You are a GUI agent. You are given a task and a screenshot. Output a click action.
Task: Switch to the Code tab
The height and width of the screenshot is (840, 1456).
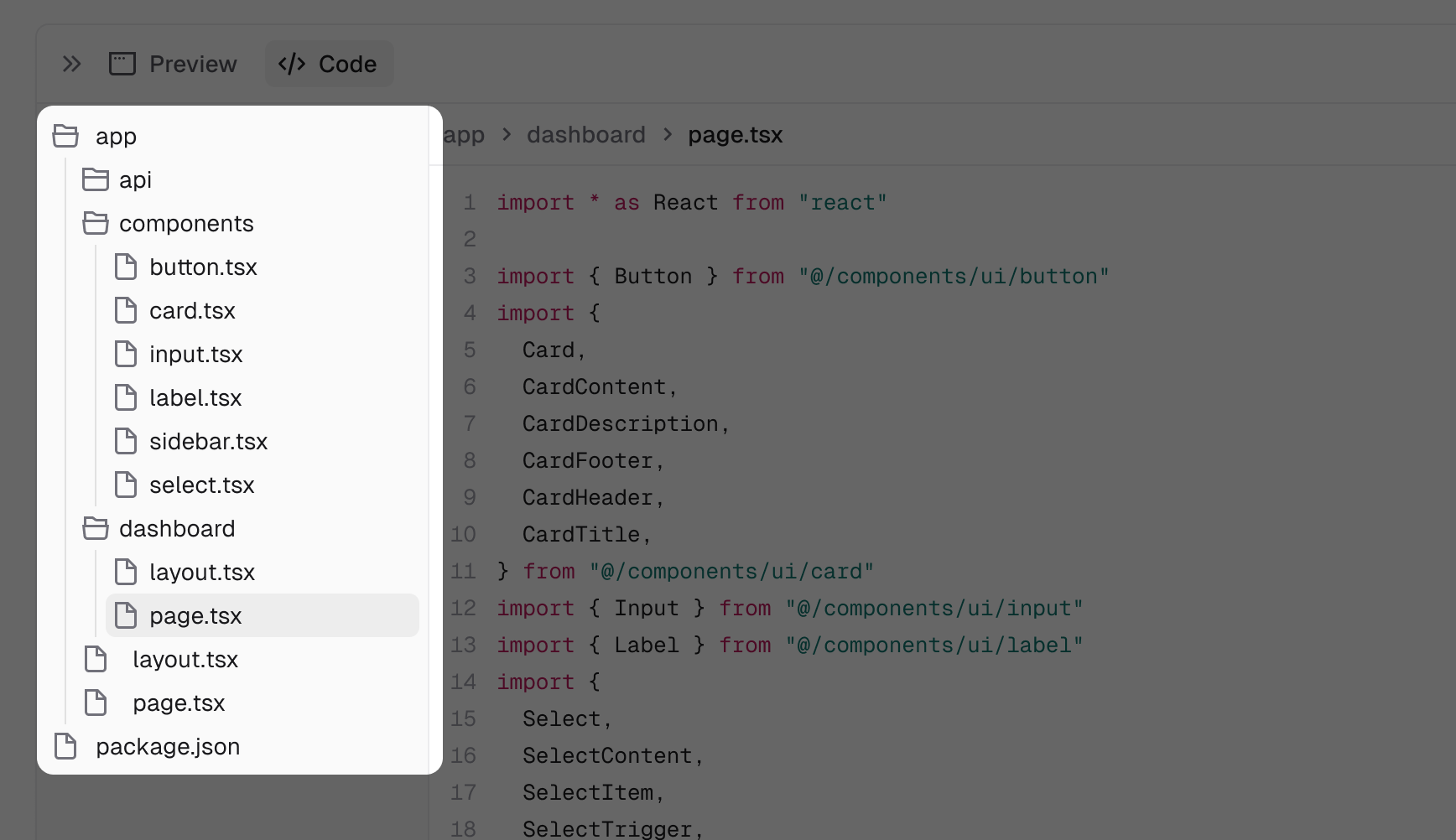[x=329, y=64]
